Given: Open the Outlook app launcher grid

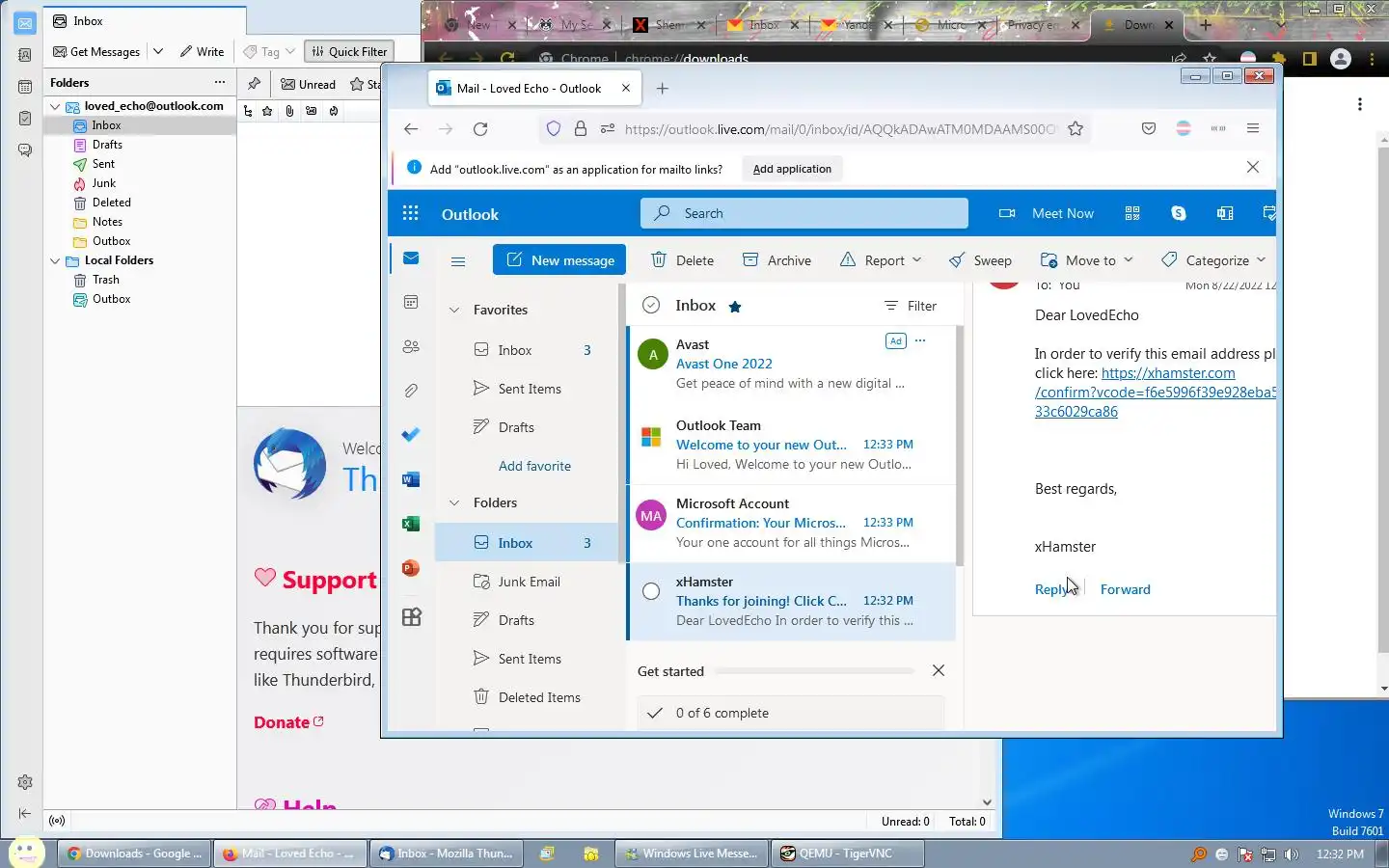Looking at the screenshot, I should (411, 213).
